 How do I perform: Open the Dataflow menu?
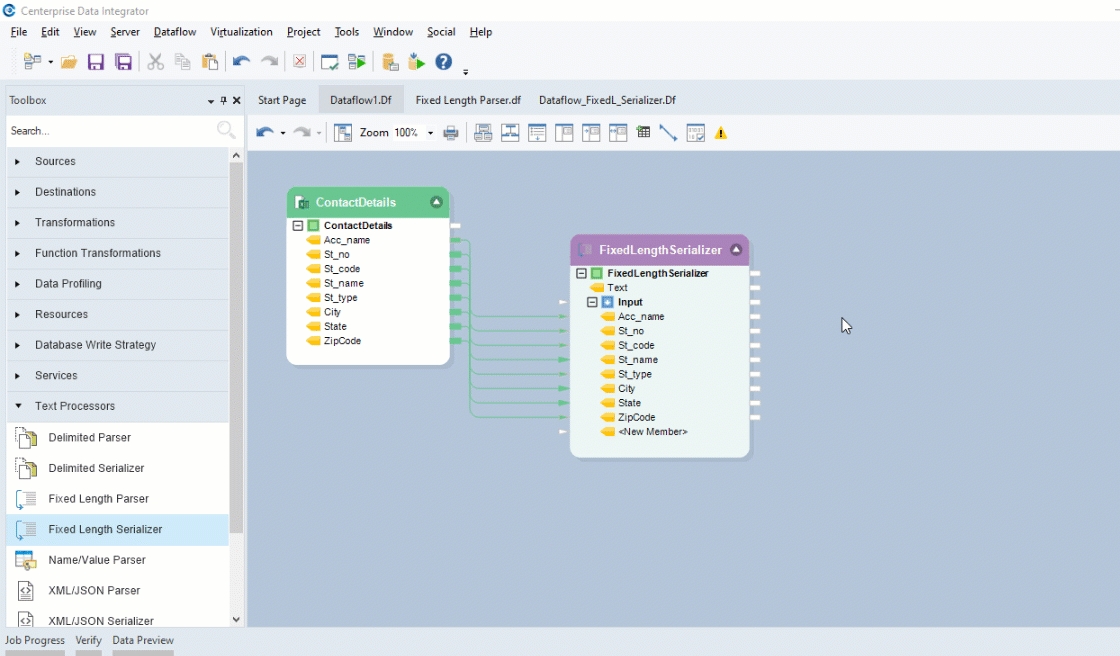174,32
